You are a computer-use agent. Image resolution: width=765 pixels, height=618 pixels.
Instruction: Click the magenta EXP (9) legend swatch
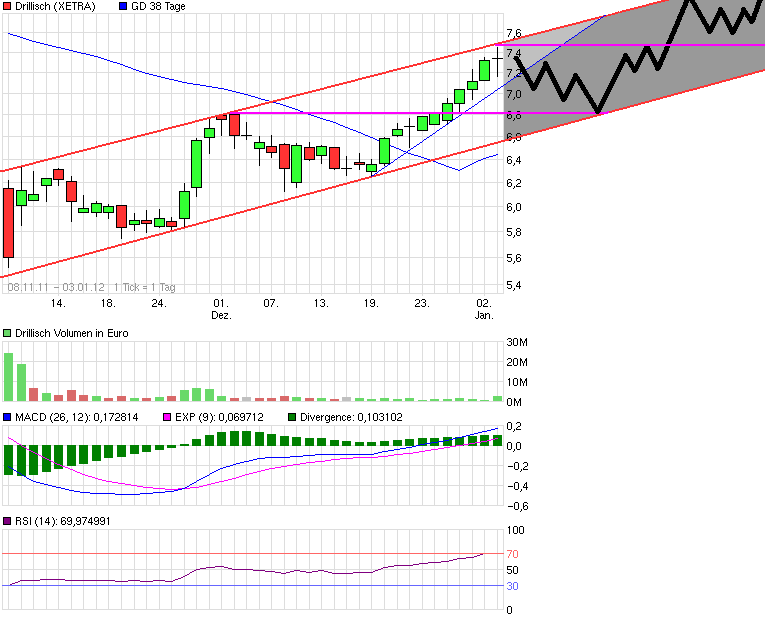point(167,417)
